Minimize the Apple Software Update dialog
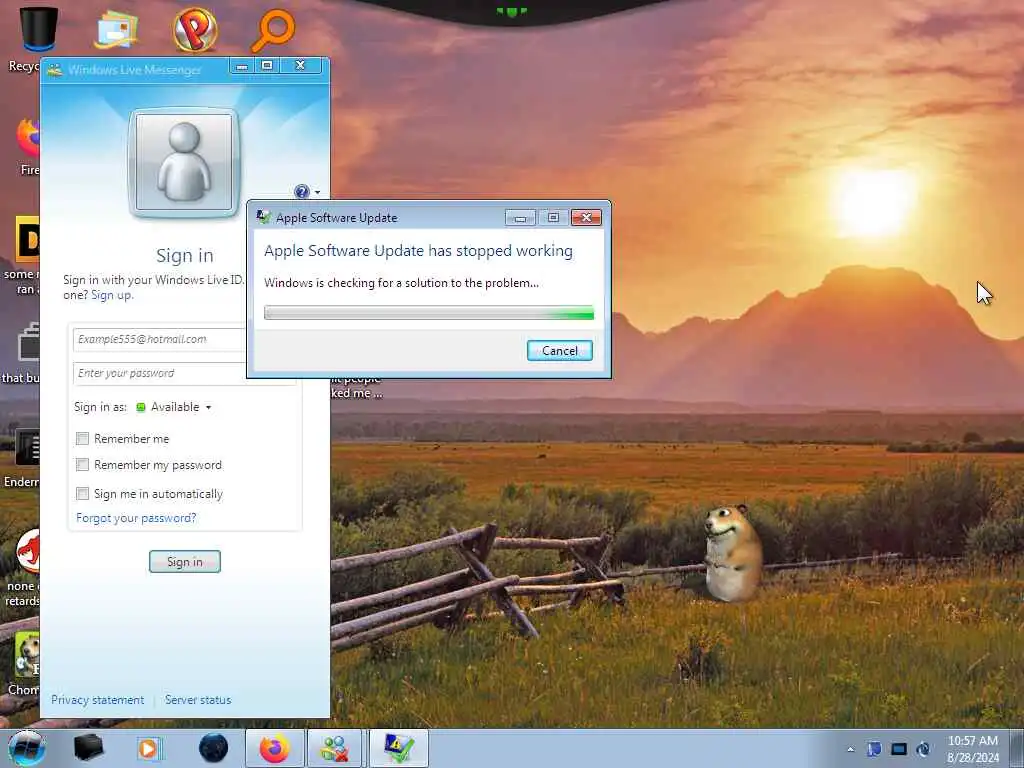The height and width of the screenshot is (768, 1024). pyautogui.click(x=520, y=217)
